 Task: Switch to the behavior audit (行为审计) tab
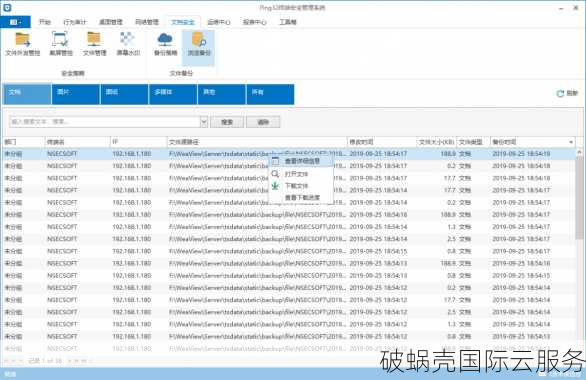(75, 22)
